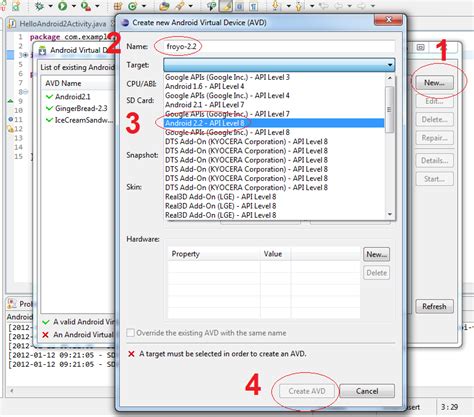Viewport: 474px width, 417px height.
Task: Click green check icon next to GingerBread-2.3
Action: coord(49,108)
